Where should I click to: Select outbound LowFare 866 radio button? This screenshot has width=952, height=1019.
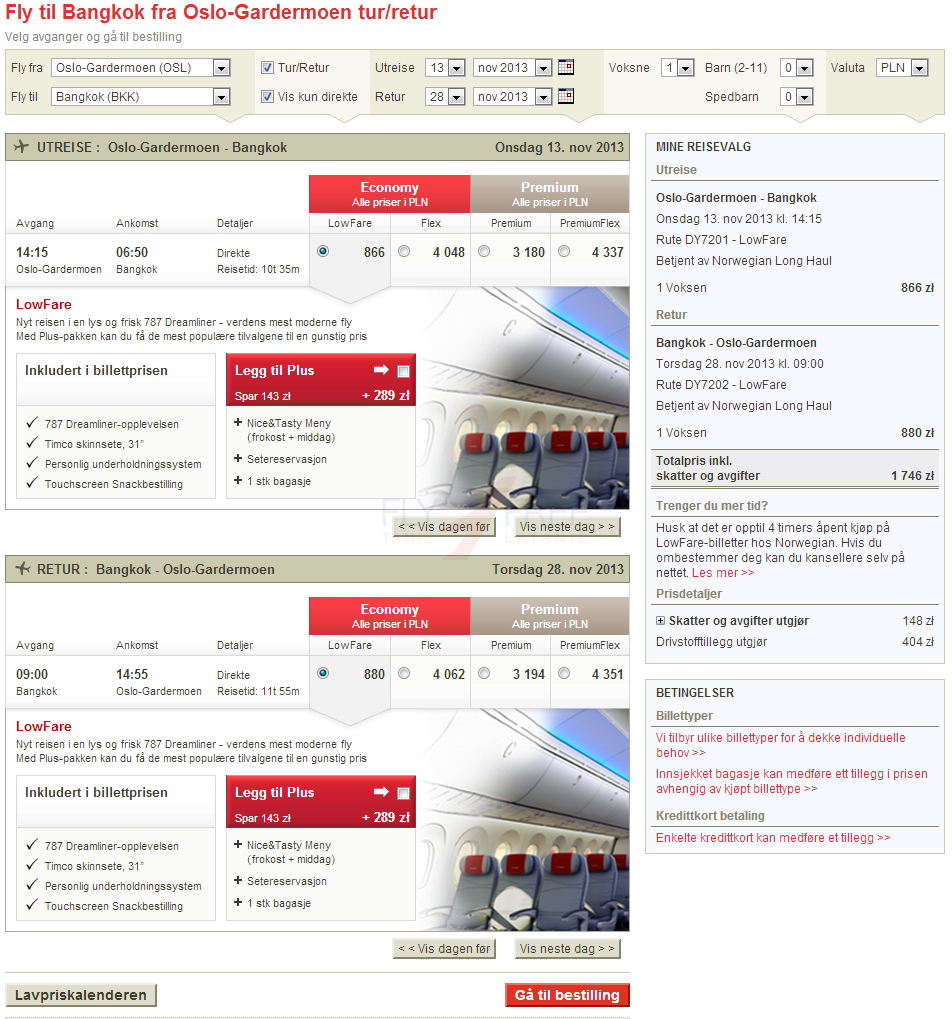point(323,251)
